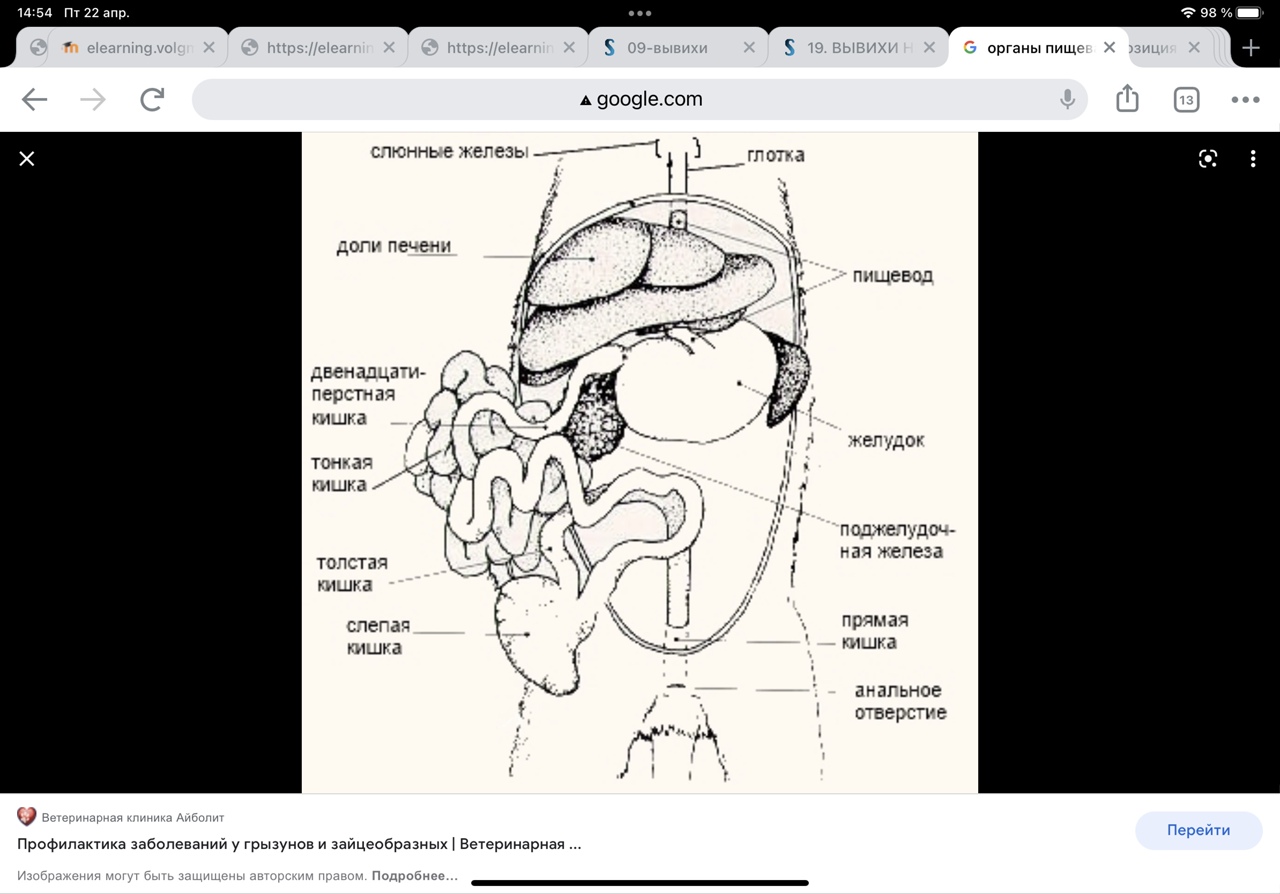Click the прямая кишка label in diagram
The height and width of the screenshot is (894, 1280).
874,631
